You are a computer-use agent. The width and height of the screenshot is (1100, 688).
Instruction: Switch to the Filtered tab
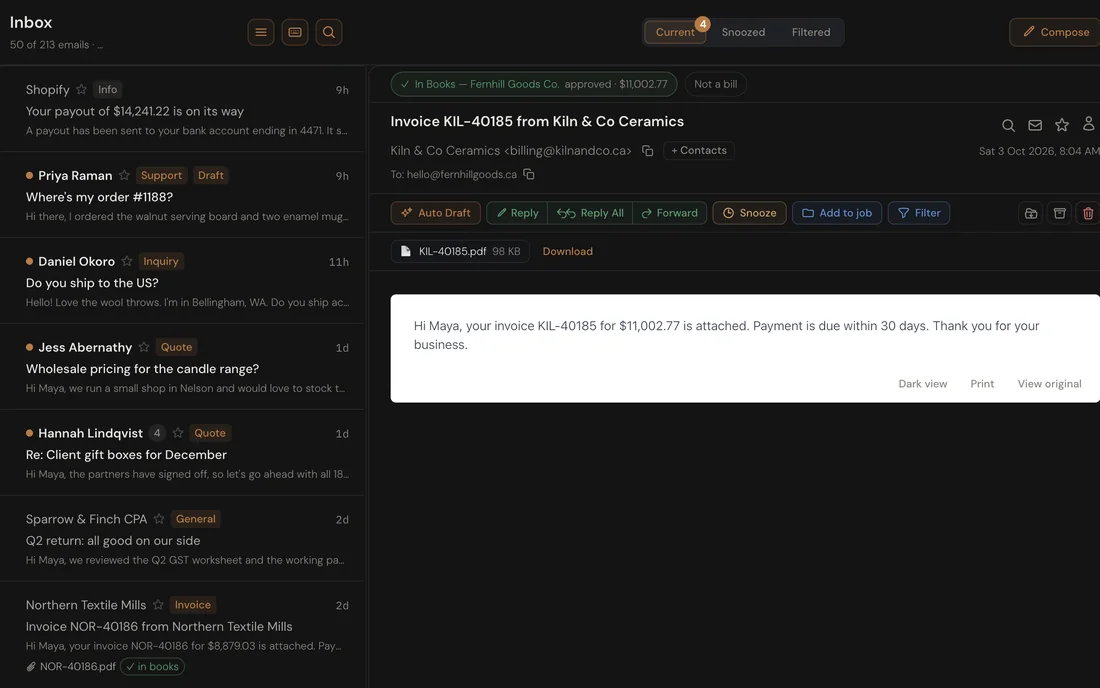pyautogui.click(x=811, y=32)
